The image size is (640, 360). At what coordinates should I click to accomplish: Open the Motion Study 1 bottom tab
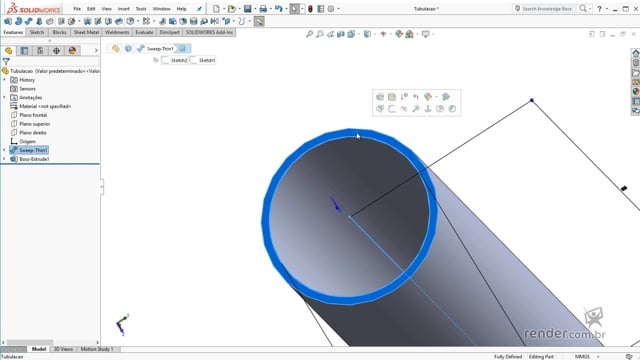(x=97, y=349)
